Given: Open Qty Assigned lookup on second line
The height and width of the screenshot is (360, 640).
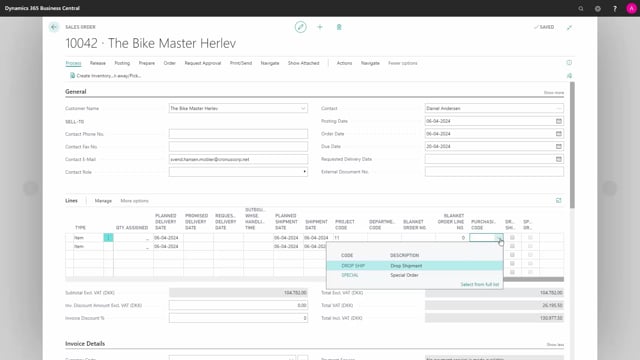Looking at the screenshot, I should click(x=147, y=247).
